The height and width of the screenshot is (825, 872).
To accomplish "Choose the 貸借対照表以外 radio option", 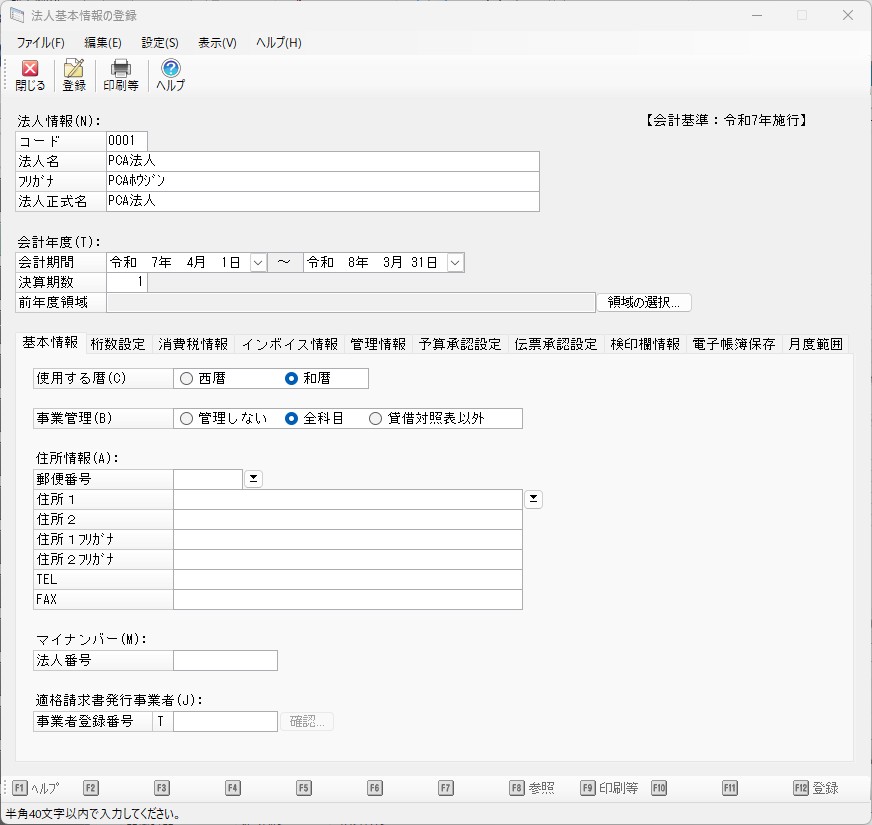I will tap(376, 419).
